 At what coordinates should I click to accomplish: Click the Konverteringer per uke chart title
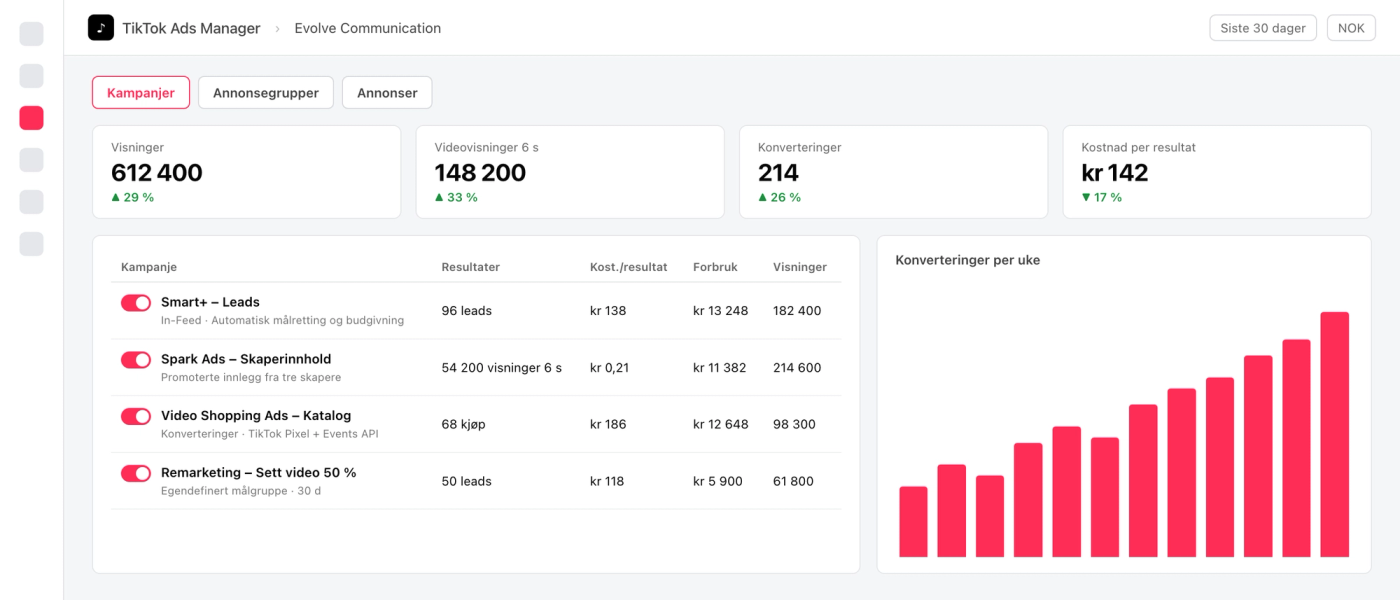tap(968, 260)
